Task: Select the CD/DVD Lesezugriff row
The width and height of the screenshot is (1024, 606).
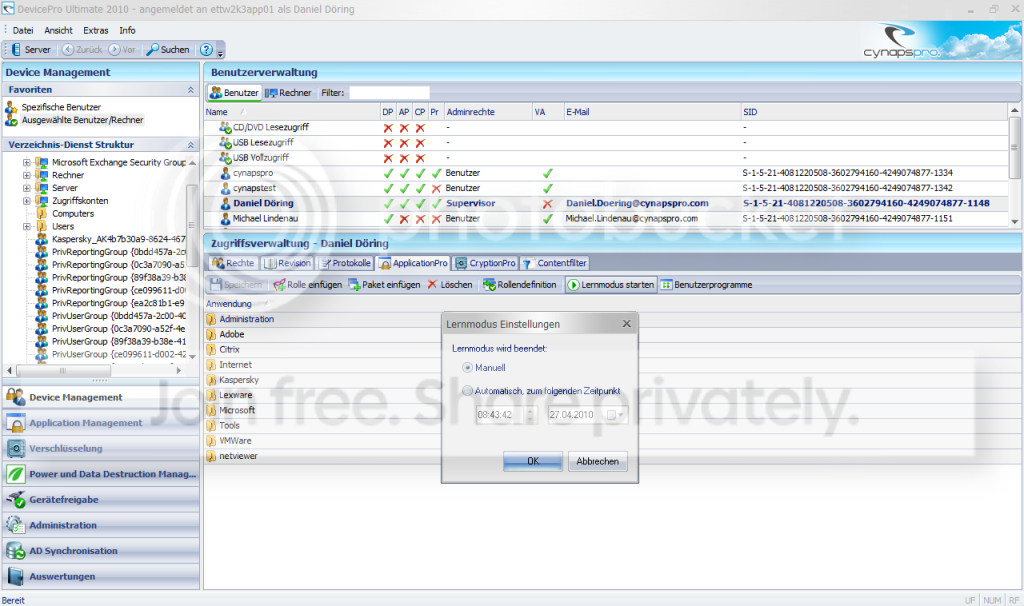Action: 607,127
